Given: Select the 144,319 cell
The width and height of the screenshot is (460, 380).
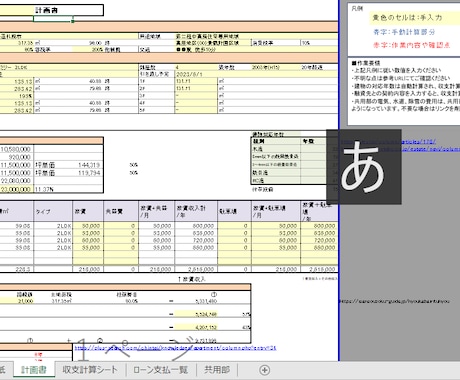Looking at the screenshot, I should coord(89,165).
